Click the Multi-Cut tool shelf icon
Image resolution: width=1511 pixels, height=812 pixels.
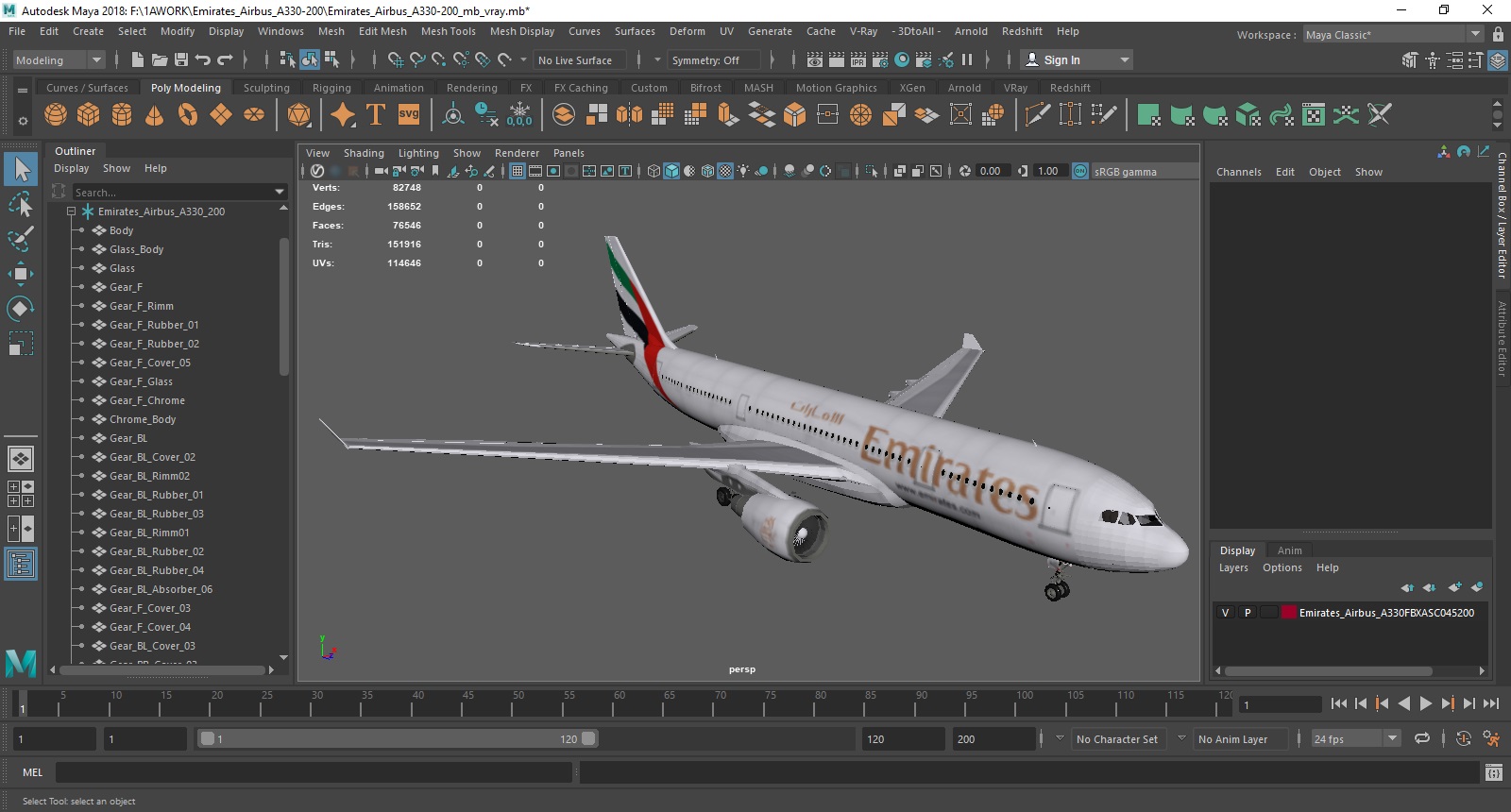1037,115
